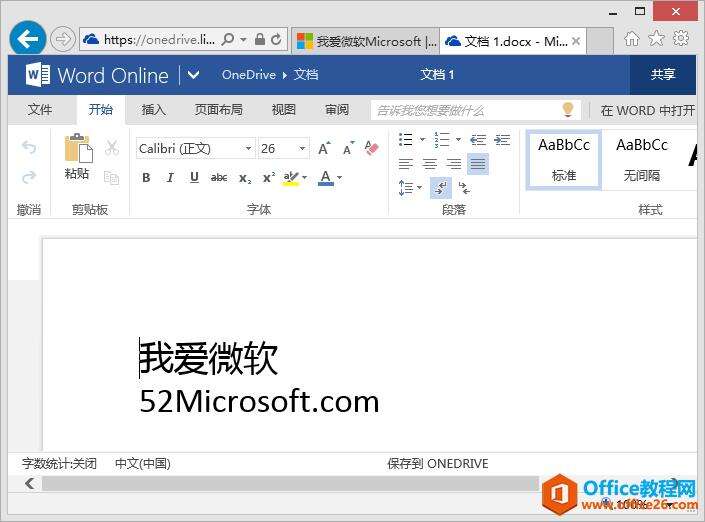Decrease paragraph indent
705x522 pixels.
(477, 140)
